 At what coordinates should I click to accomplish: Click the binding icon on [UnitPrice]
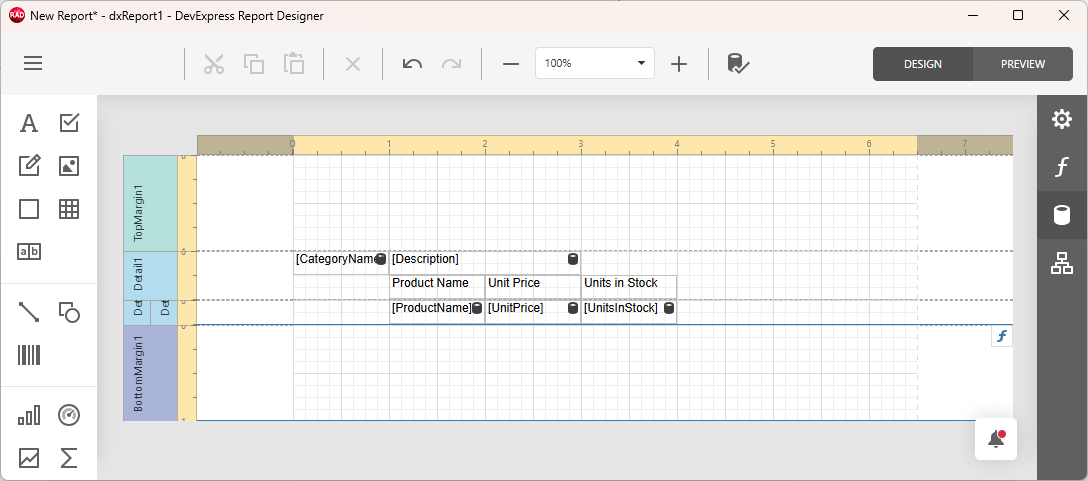coord(572,308)
